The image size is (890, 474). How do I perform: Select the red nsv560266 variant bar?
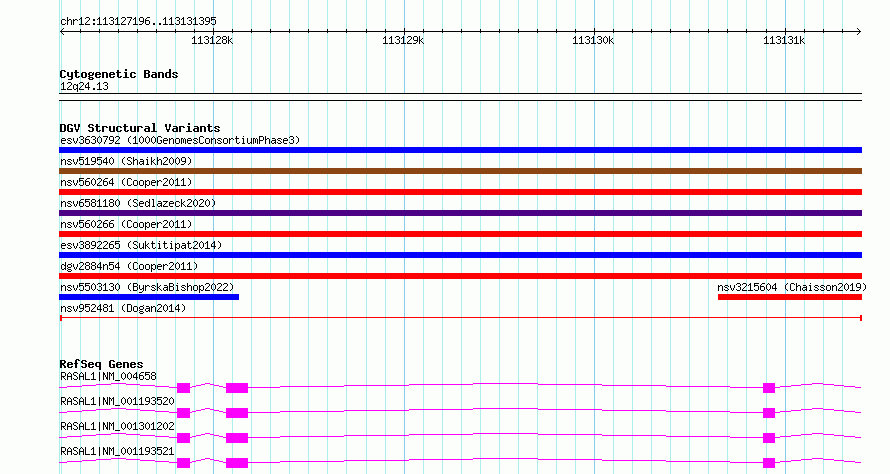[460, 234]
